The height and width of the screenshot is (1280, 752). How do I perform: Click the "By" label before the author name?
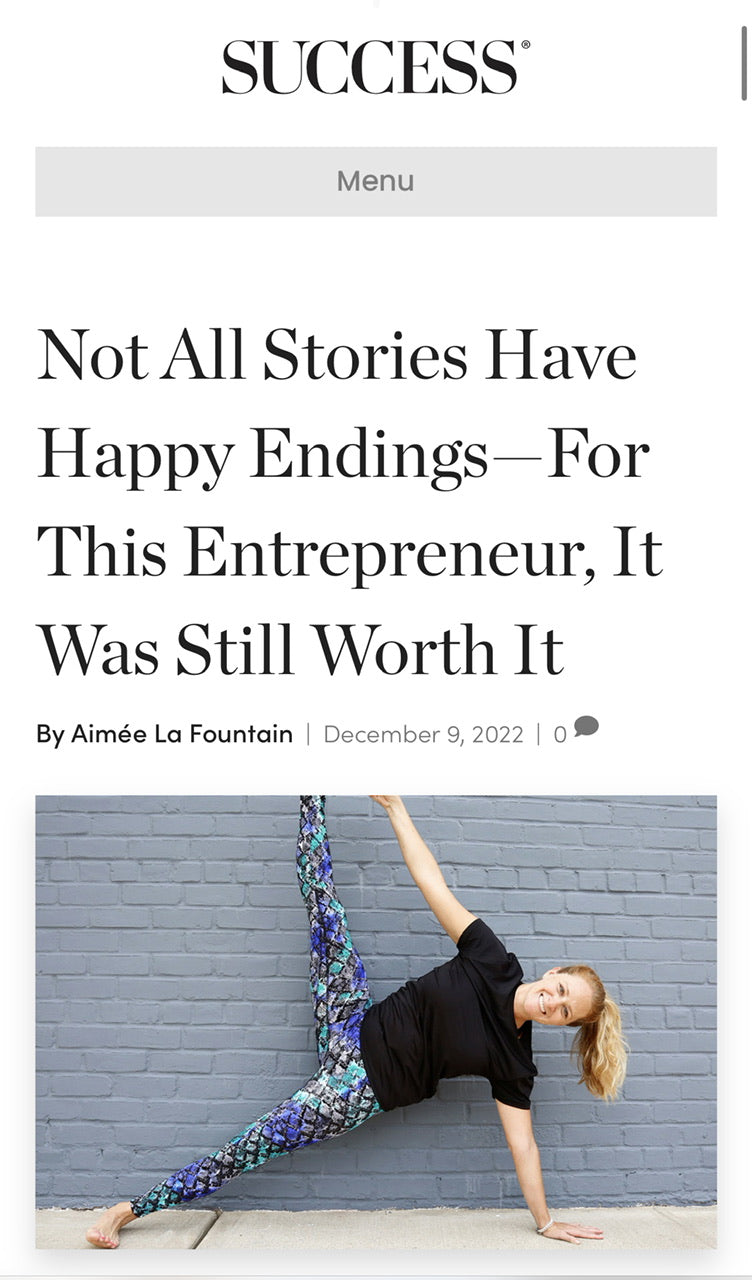pos(49,734)
